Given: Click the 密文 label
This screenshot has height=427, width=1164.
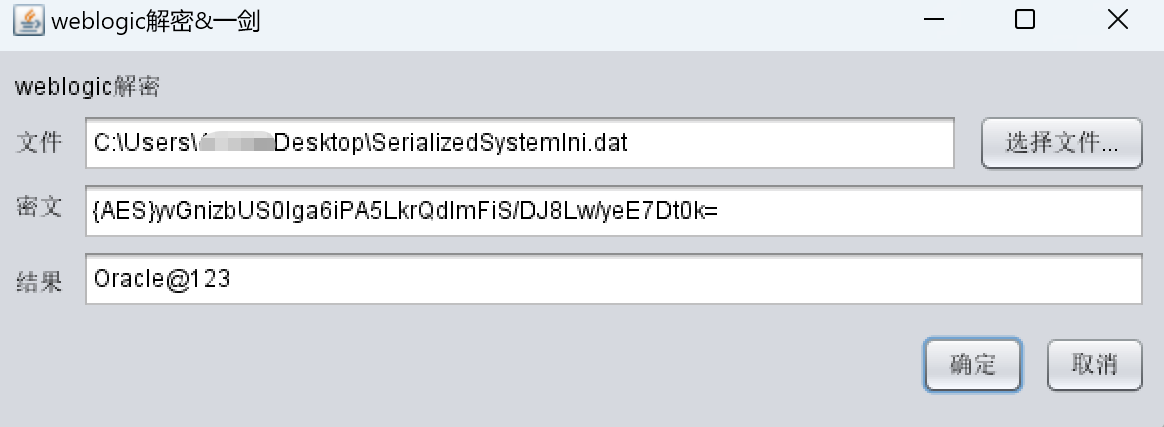Looking at the screenshot, I should click(x=39, y=209).
